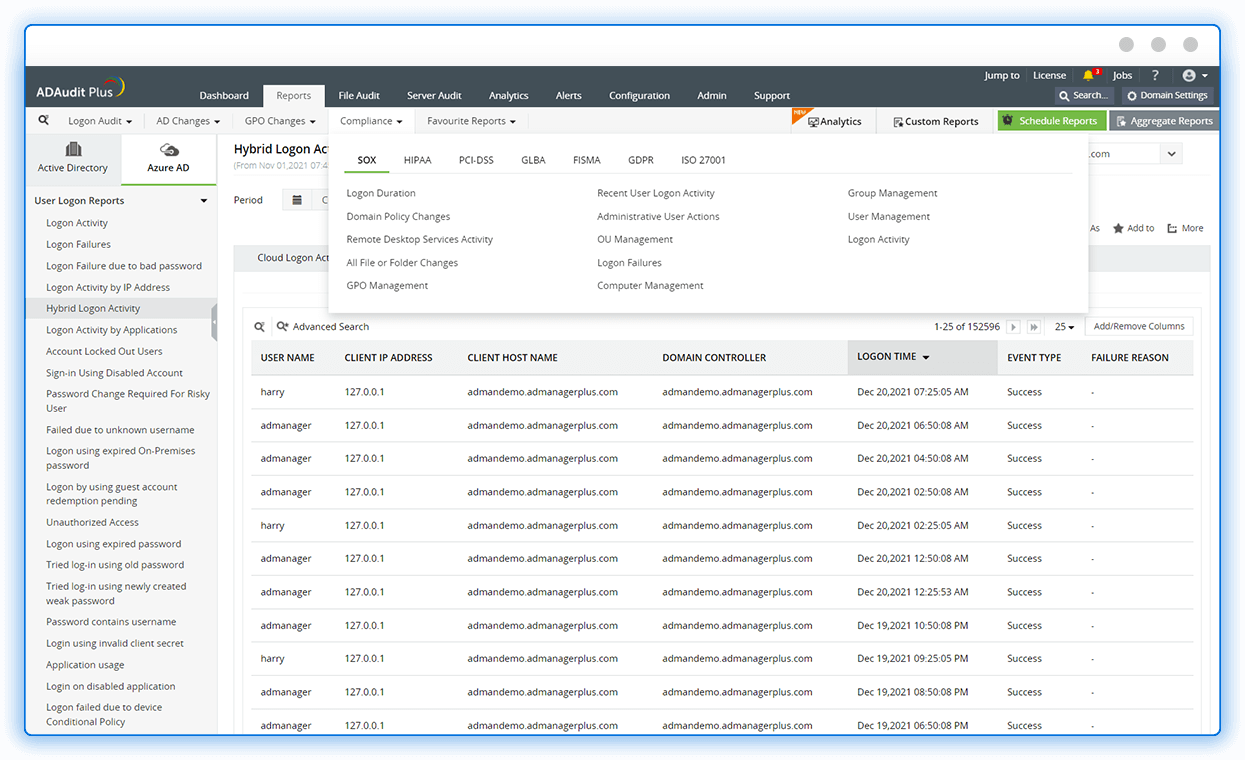Go to the next results page arrow
The image size is (1245, 760).
coord(1014,327)
